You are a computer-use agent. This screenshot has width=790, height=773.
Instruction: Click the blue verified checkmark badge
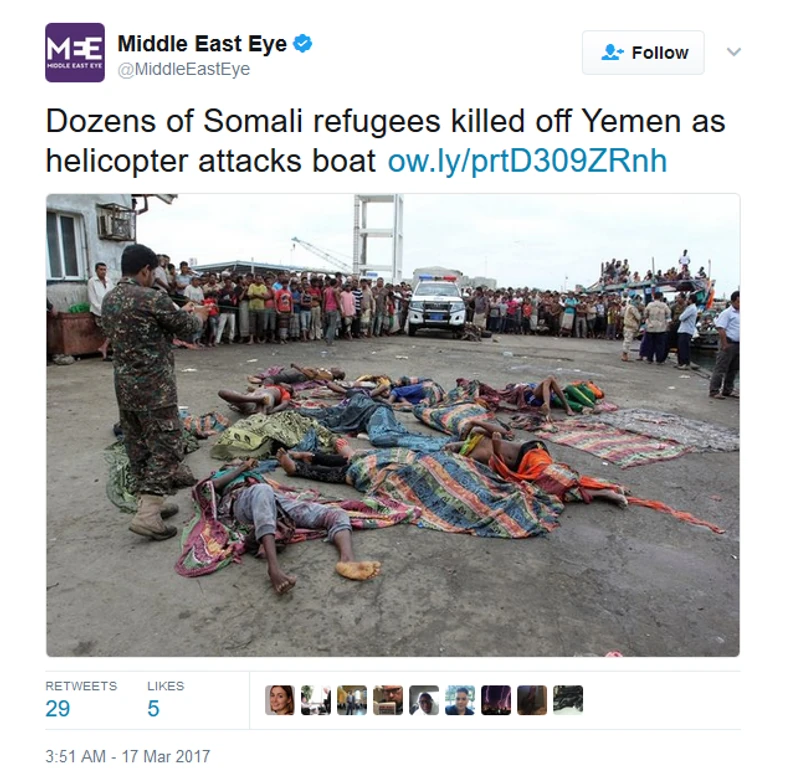(303, 43)
